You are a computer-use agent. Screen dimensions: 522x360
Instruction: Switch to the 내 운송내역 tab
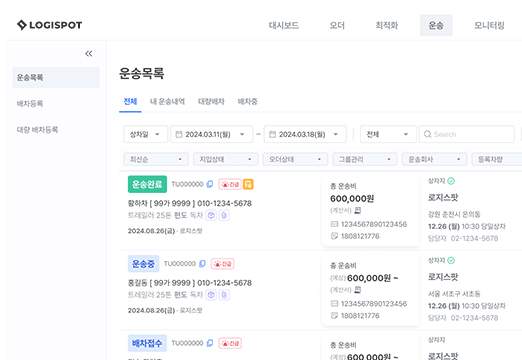click(x=167, y=101)
